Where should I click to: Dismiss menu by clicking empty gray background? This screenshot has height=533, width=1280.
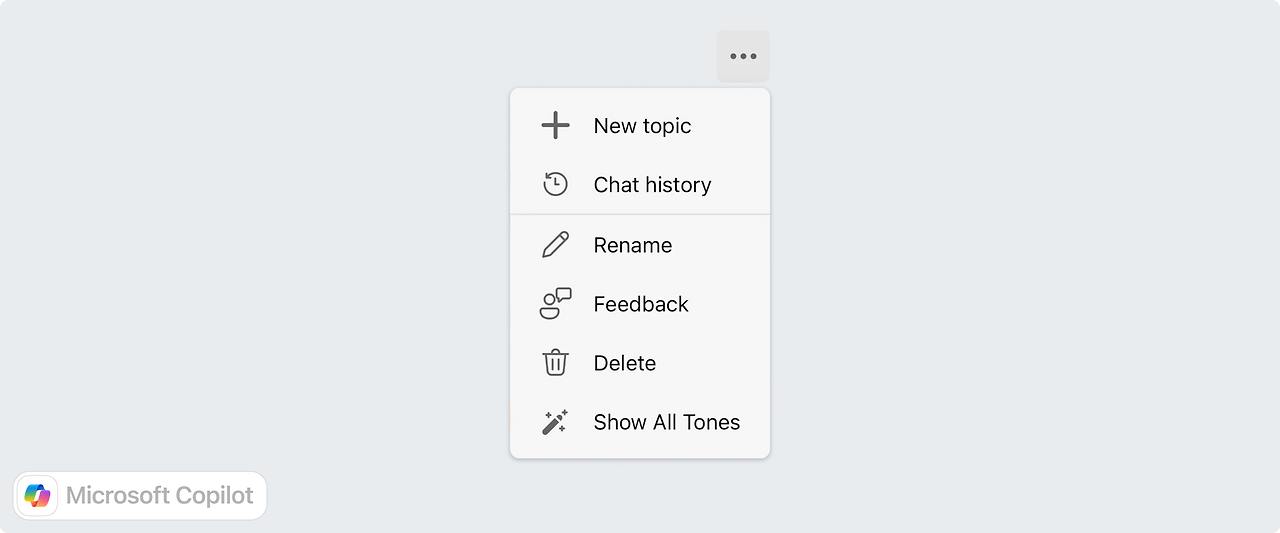coord(1000,300)
